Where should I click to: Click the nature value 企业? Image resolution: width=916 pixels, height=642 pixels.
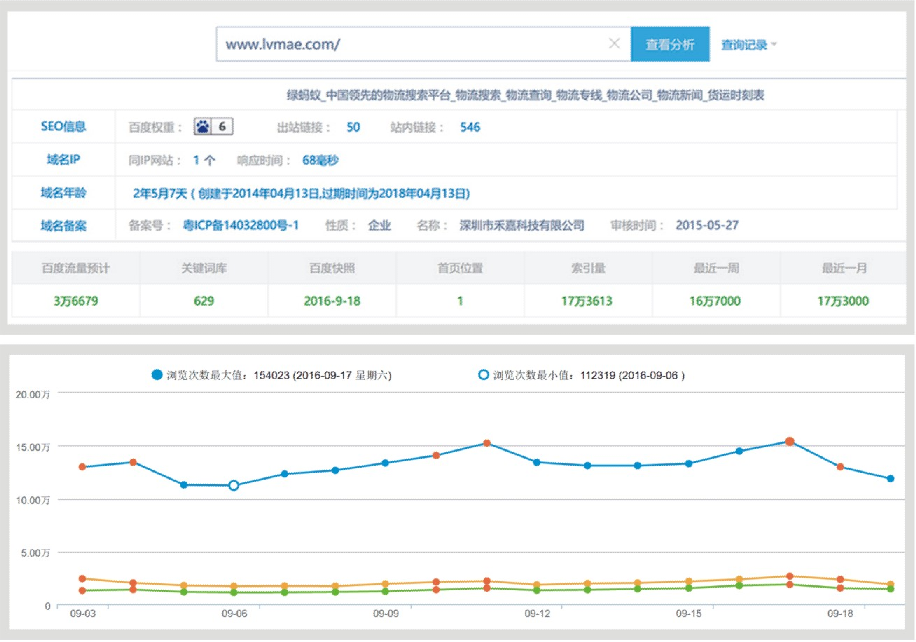pos(379,225)
